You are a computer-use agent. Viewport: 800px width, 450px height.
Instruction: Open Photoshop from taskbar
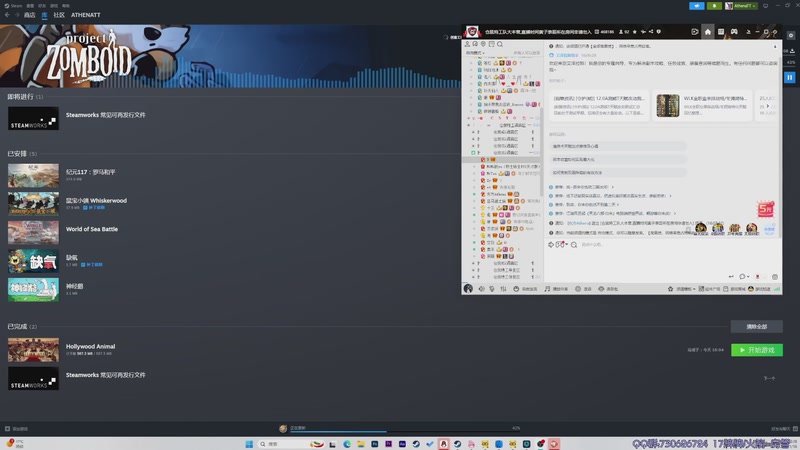click(x=374, y=444)
